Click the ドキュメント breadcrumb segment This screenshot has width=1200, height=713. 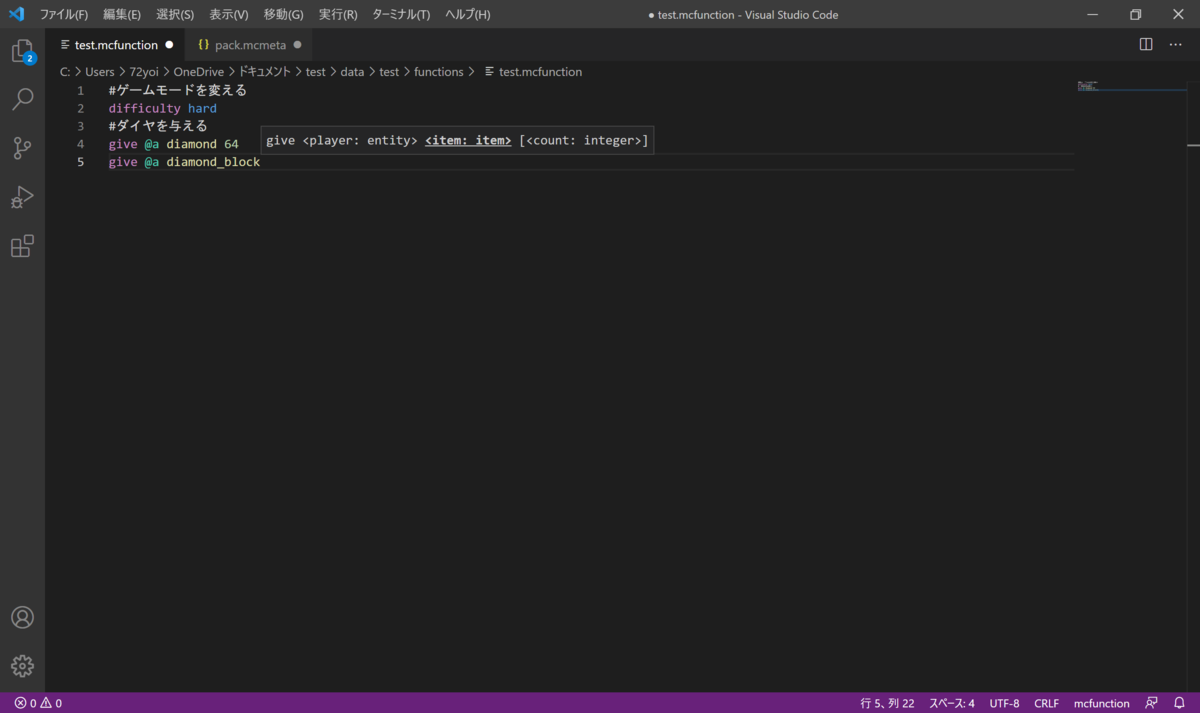pyautogui.click(x=264, y=72)
